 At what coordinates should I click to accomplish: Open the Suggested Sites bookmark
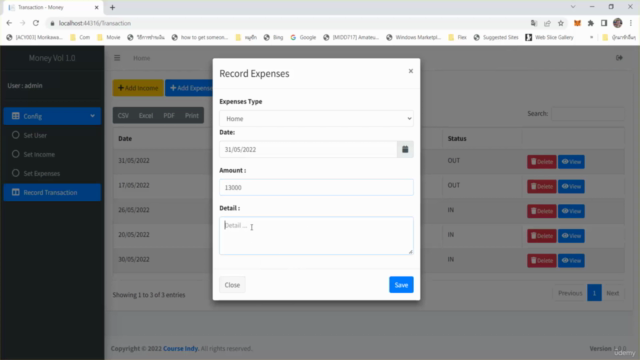pos(496,37)
